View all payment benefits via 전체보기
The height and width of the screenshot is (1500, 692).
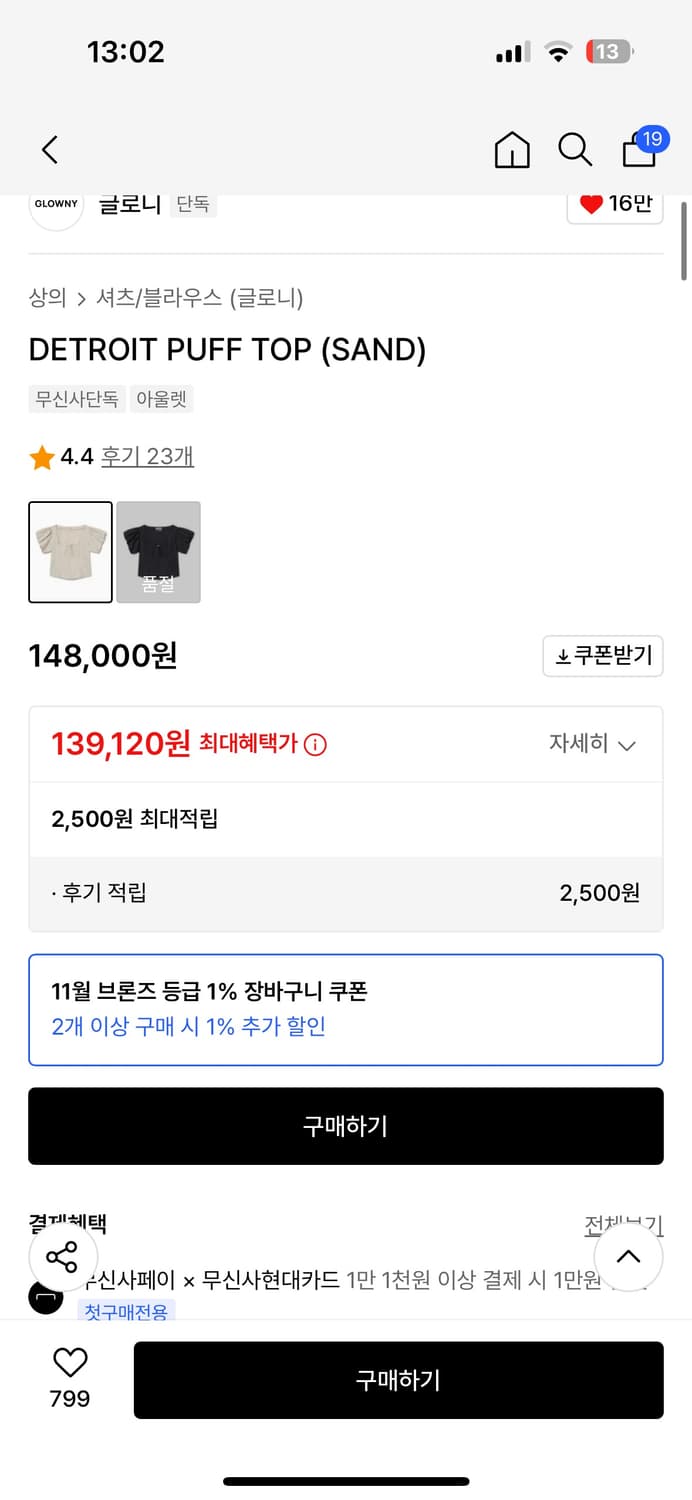[624, 1223]
